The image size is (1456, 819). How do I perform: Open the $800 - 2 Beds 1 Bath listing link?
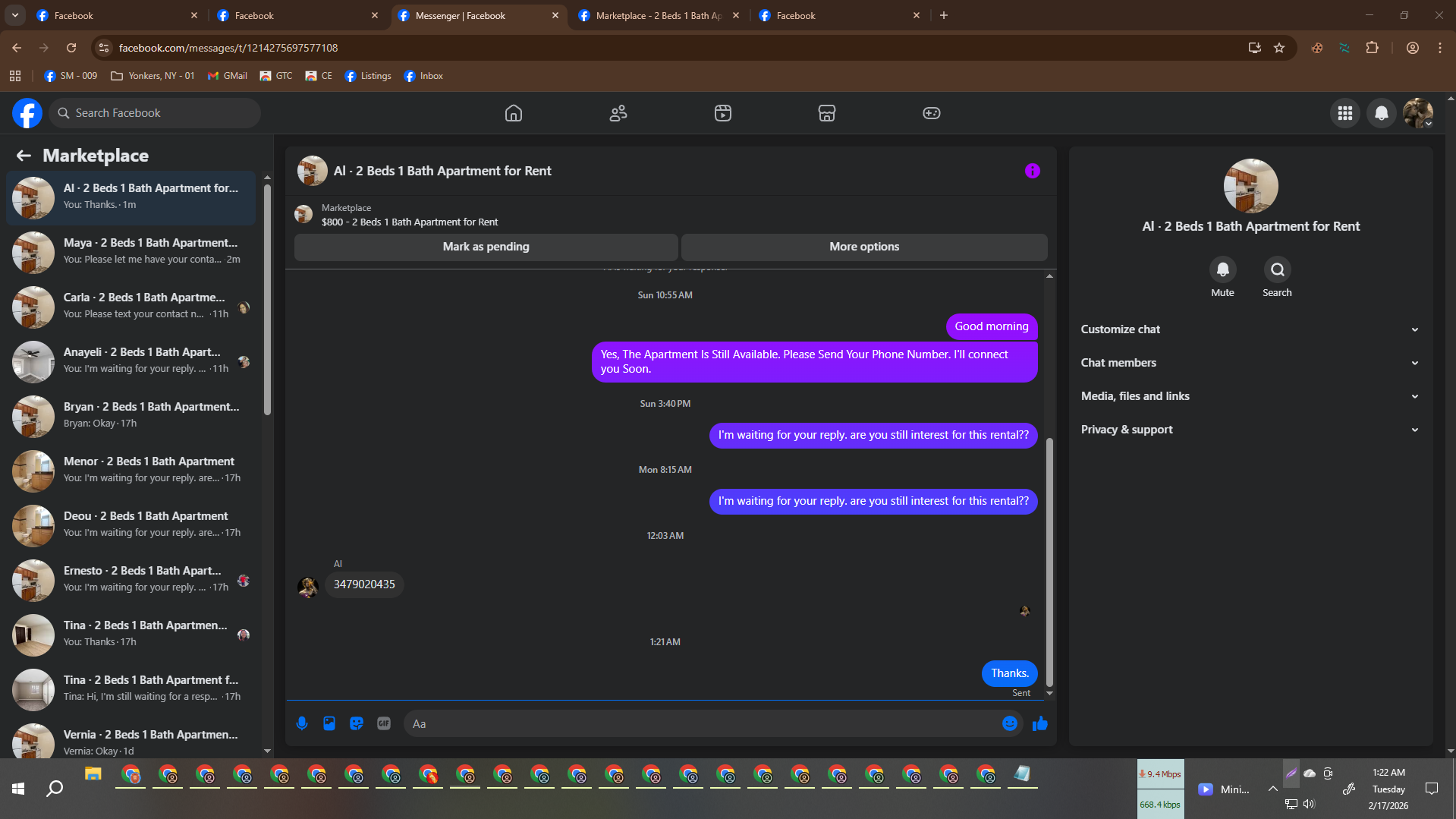click(x=410, y=222)
